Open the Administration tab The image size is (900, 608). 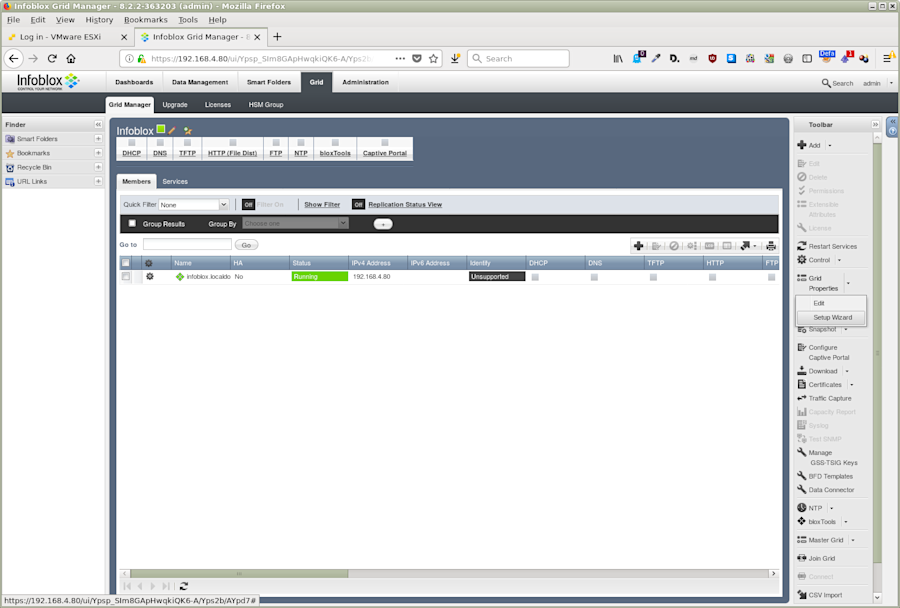click(365, 82)
